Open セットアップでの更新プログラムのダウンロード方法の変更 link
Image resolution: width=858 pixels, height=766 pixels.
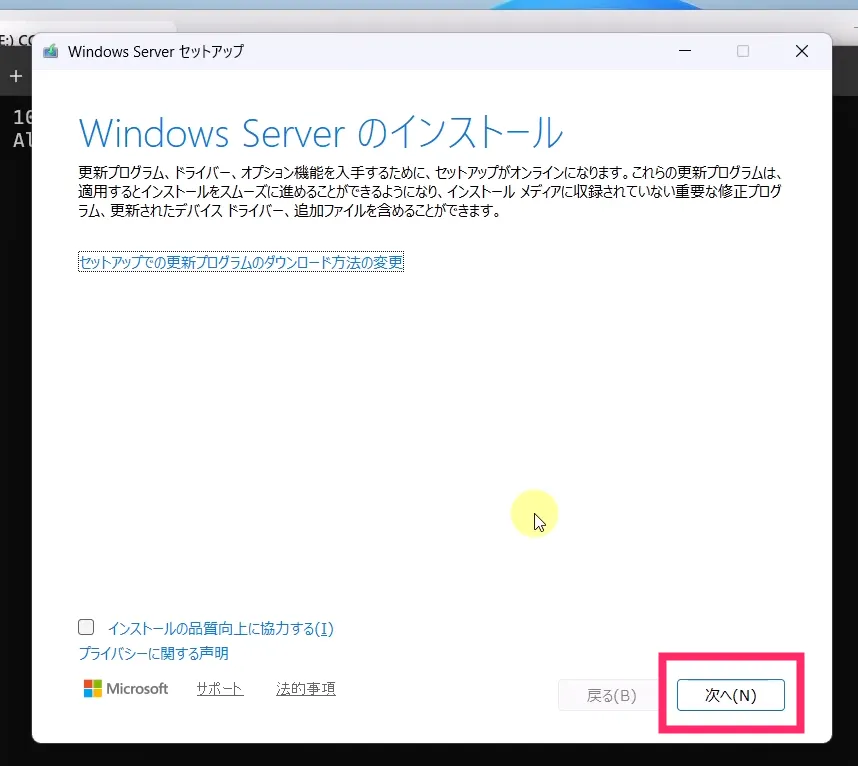point(241,263)
